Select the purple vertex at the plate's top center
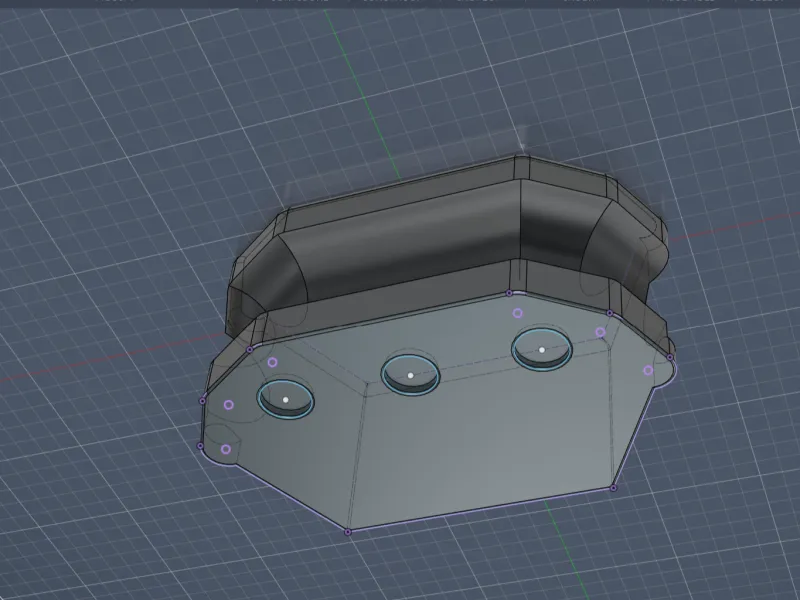Viewport: 800px width, 600px height. tap(509, 293)
